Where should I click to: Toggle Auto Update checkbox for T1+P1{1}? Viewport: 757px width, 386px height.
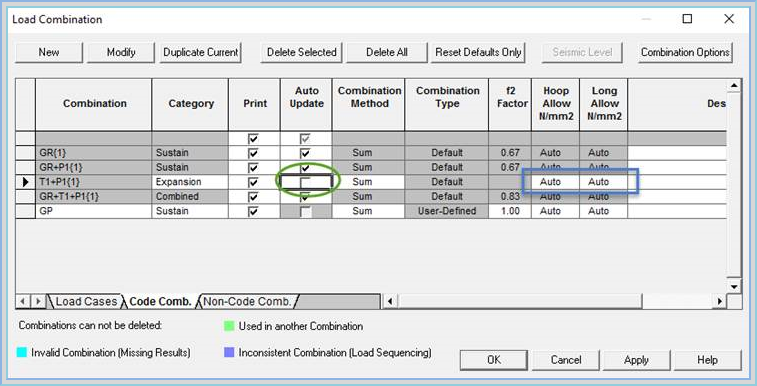[305, 182]
